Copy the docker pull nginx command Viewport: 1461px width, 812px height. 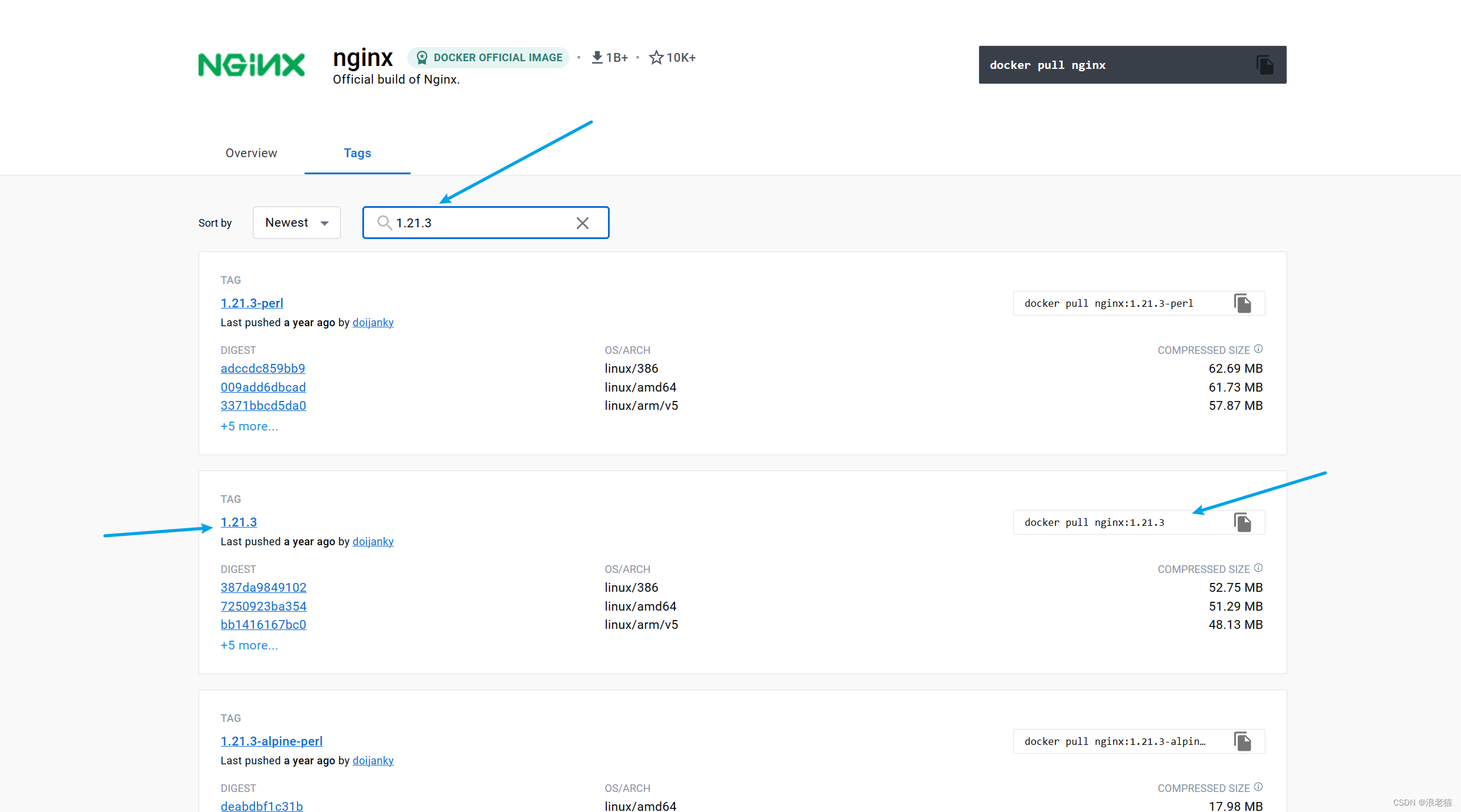pyautogui.click(x=1264, y=65)
